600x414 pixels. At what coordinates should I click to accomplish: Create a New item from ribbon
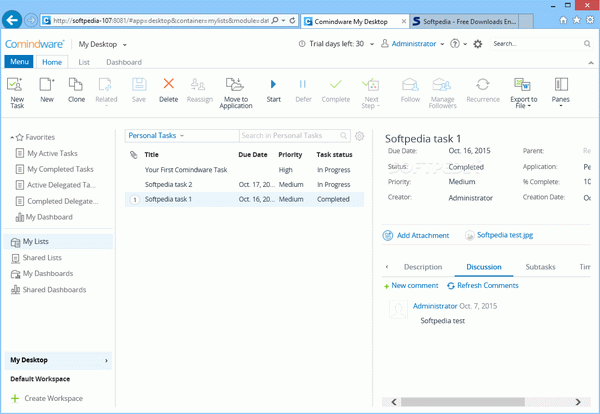tap(47, 90)
